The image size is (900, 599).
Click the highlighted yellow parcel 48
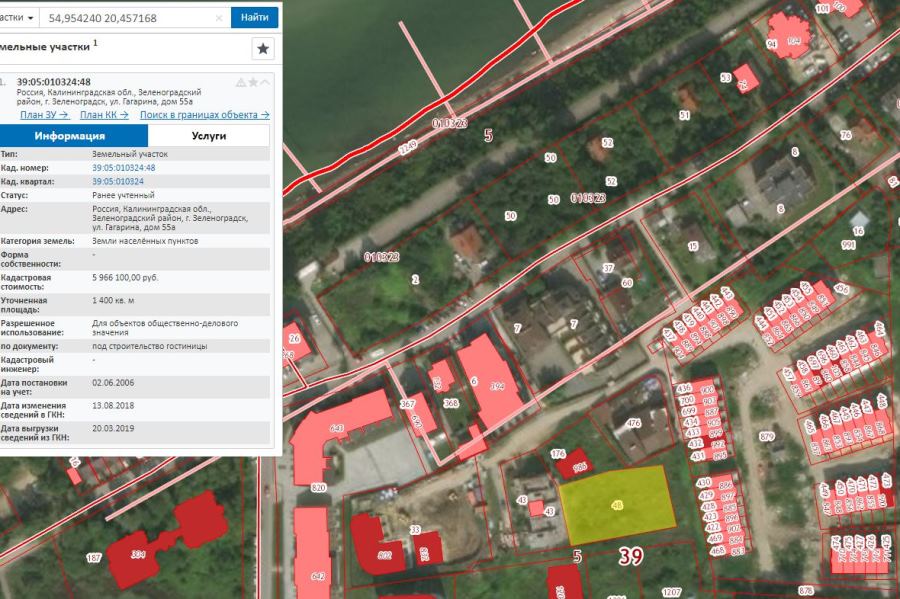[615, 505]
